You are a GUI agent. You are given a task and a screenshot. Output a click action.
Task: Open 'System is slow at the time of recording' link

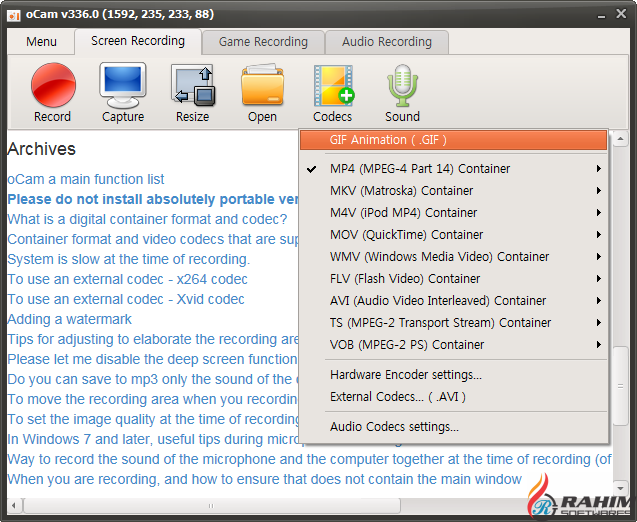(x=129, y=259)
